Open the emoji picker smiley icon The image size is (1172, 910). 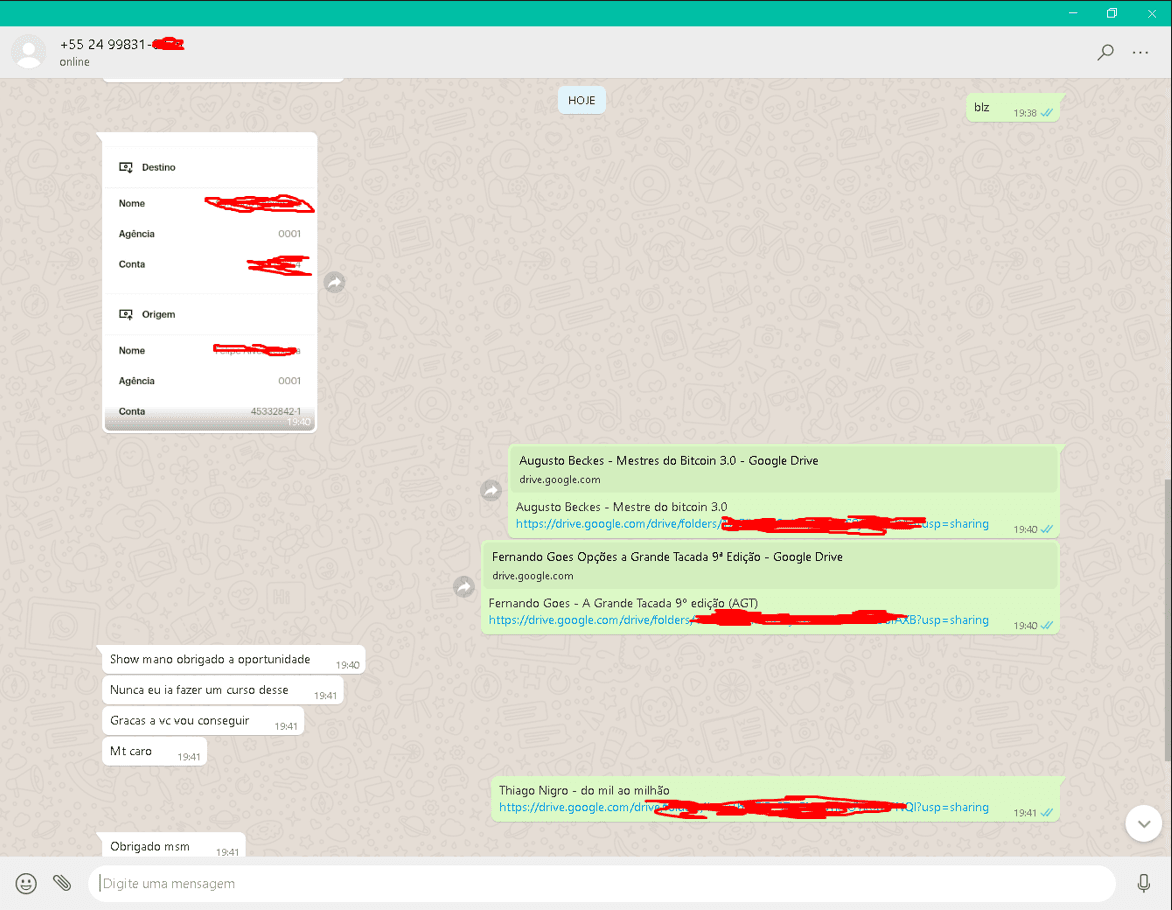pos(26,883)
